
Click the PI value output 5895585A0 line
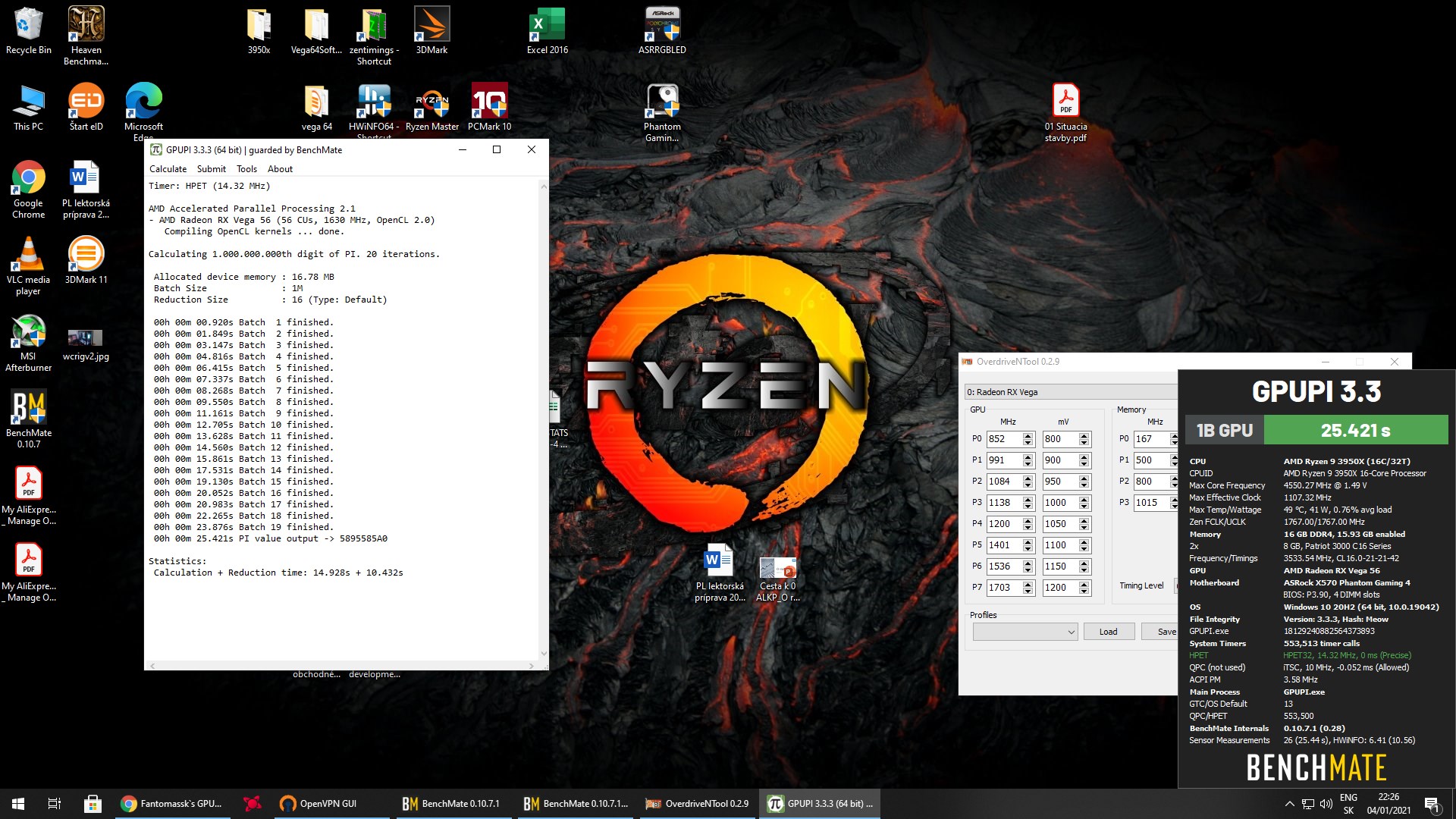click(x=271, y=538)
